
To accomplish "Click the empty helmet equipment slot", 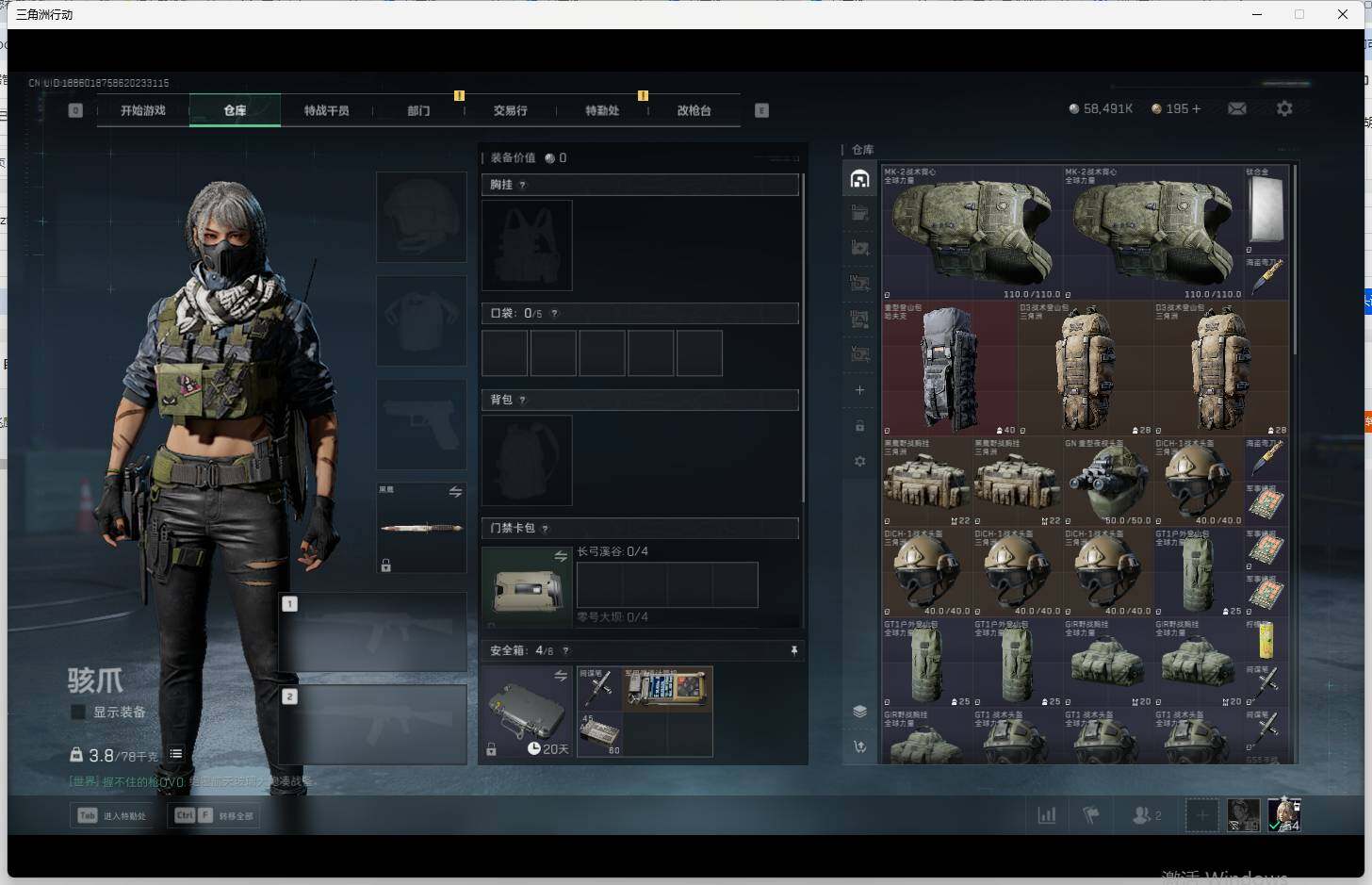I will [x=421, y=217].
